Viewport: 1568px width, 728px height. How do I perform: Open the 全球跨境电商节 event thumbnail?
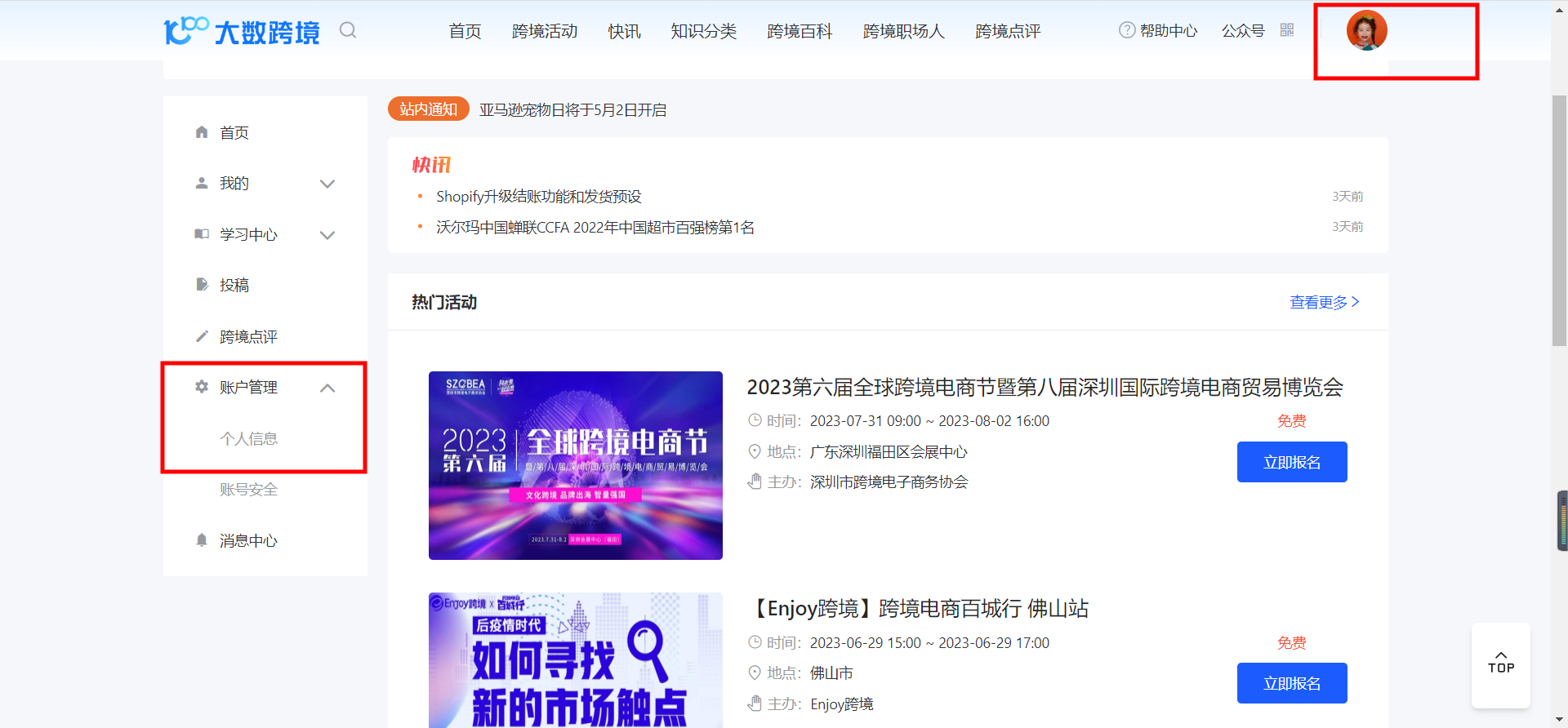pos(576,465)
